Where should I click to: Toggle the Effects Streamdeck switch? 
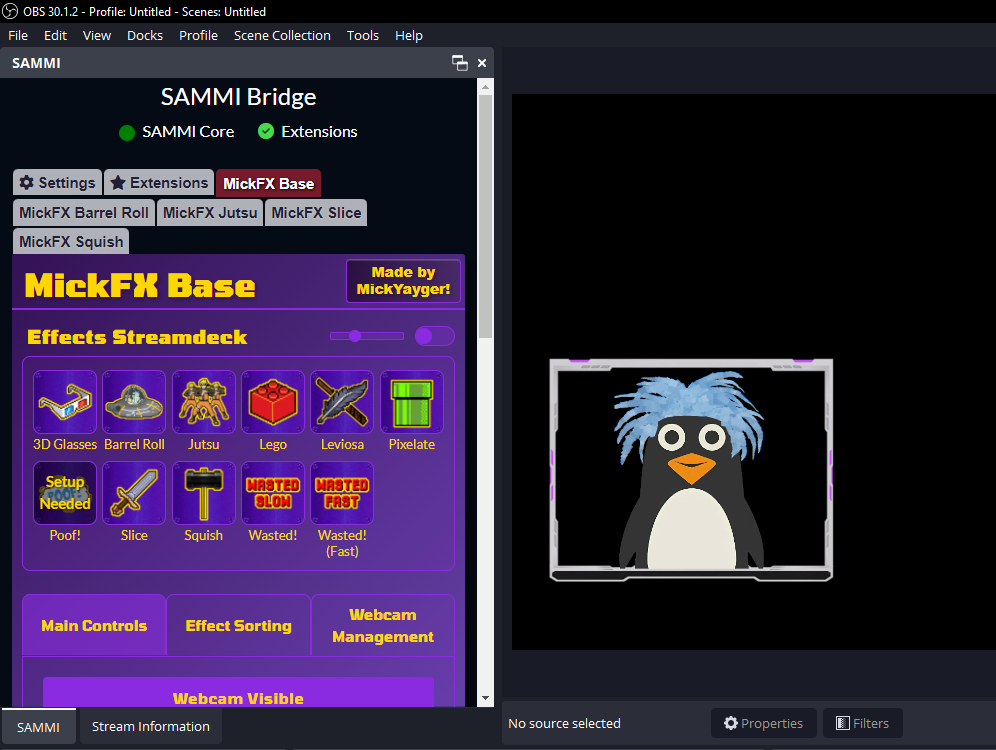pyautogui.click(x=434, y=336)
